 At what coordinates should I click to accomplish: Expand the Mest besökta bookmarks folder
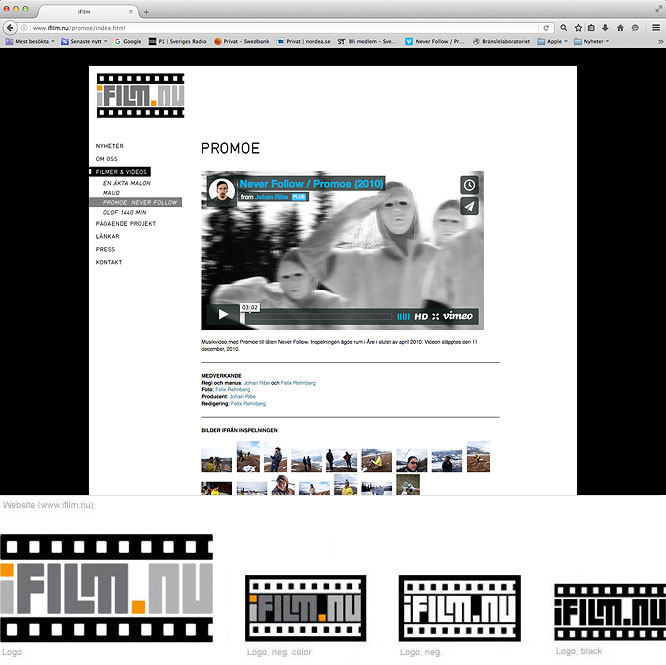point(30,41)
